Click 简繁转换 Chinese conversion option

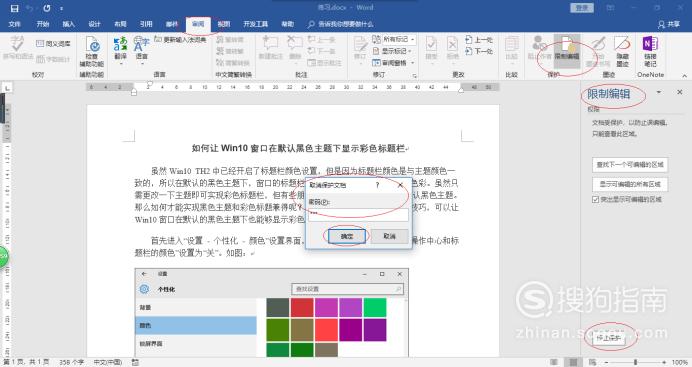tap(233, 63)
